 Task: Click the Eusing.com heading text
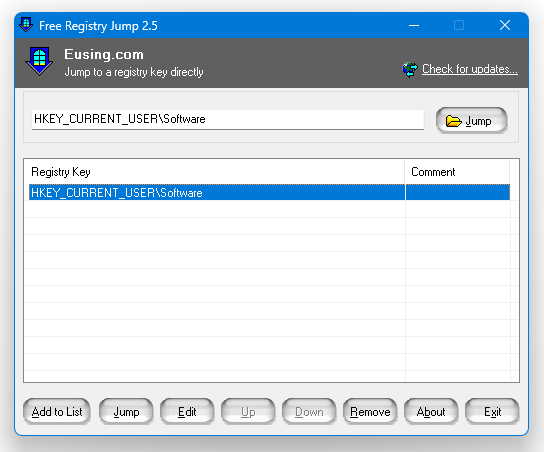pos(104,55)
